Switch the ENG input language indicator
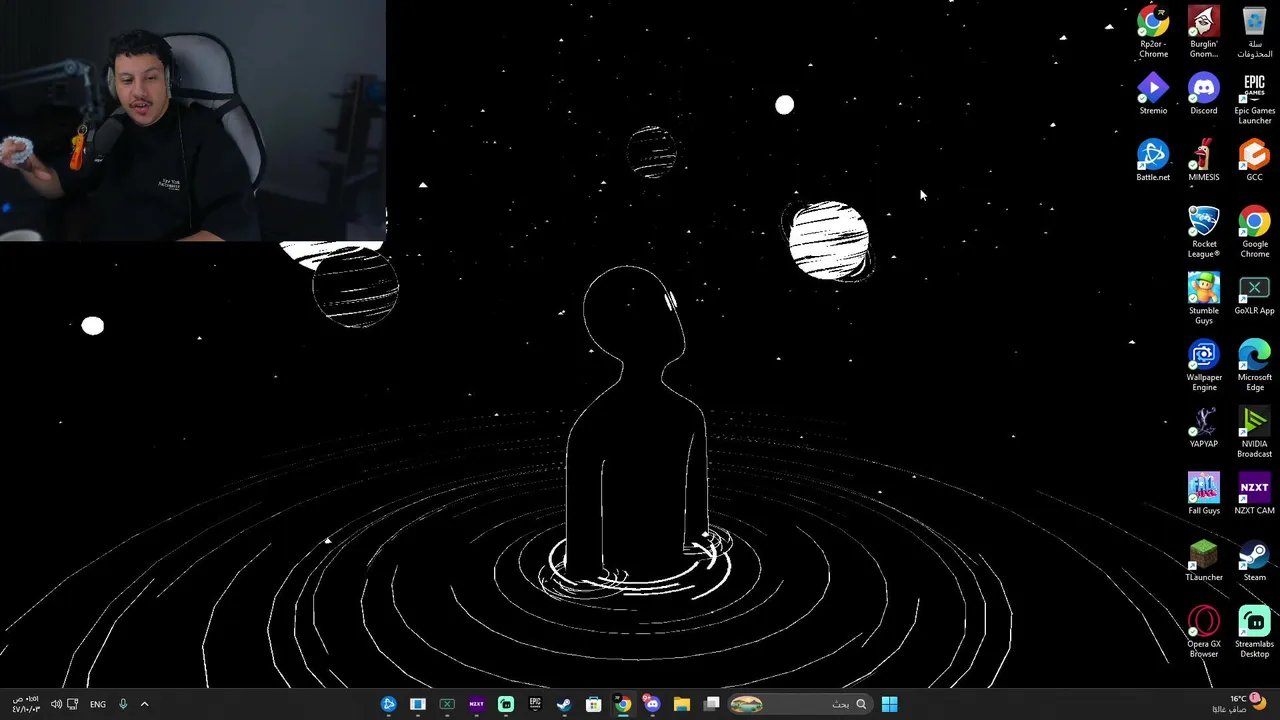The height and width of the screenshot is (720, 1280). pos(98,704)
